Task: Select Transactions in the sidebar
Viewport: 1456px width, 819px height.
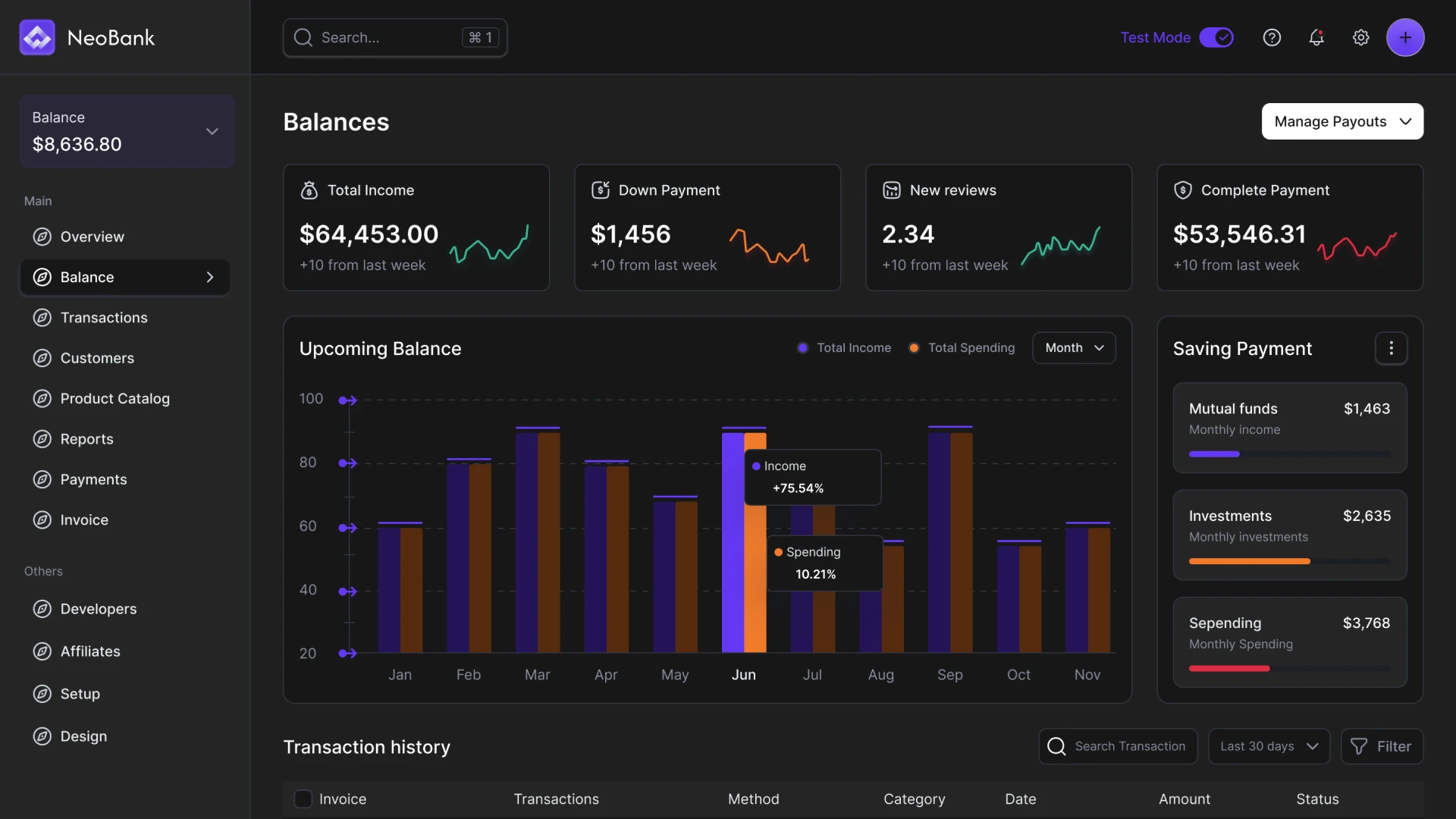Action: [x=104, y=318]
